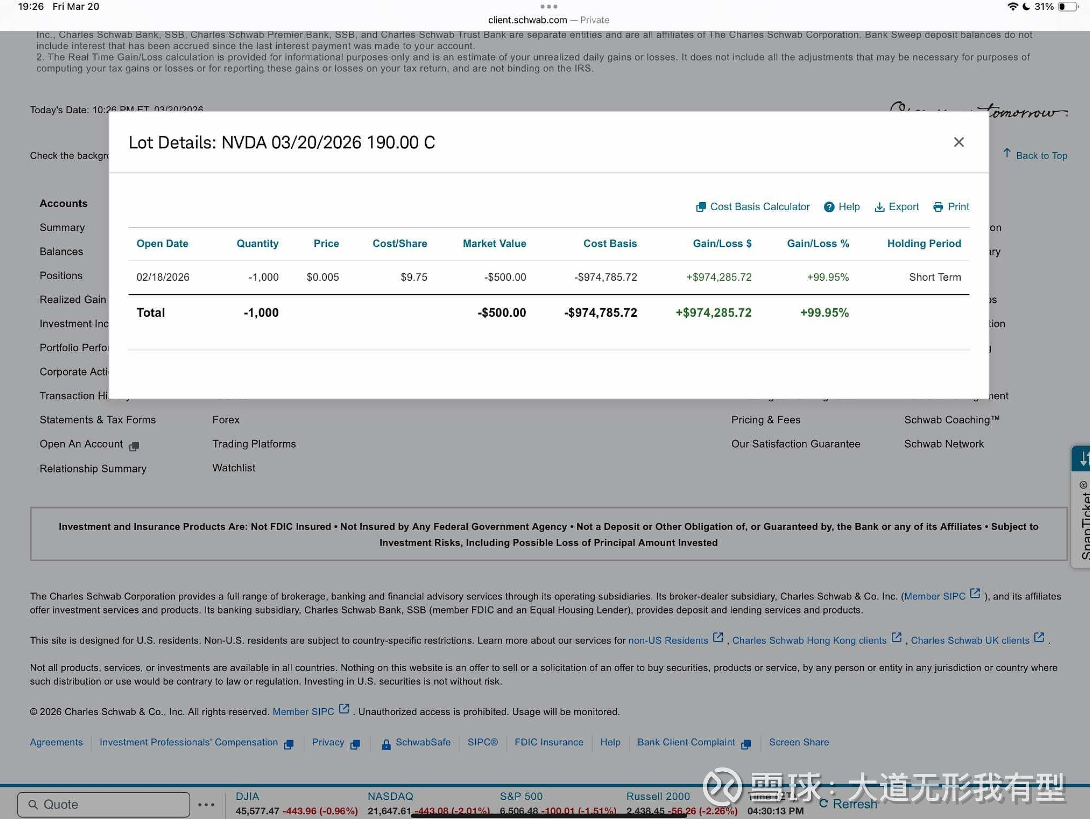Follow Charles Schwab Hong Kong clients link
Viewport: 1090px width, 819px height.
tap(809, 640)
